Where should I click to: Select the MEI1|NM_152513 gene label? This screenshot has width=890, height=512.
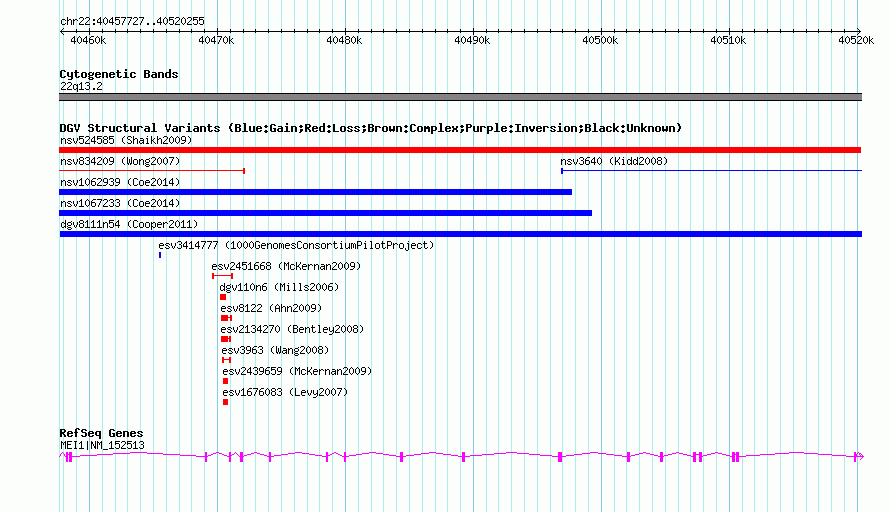tap(102, 446)
